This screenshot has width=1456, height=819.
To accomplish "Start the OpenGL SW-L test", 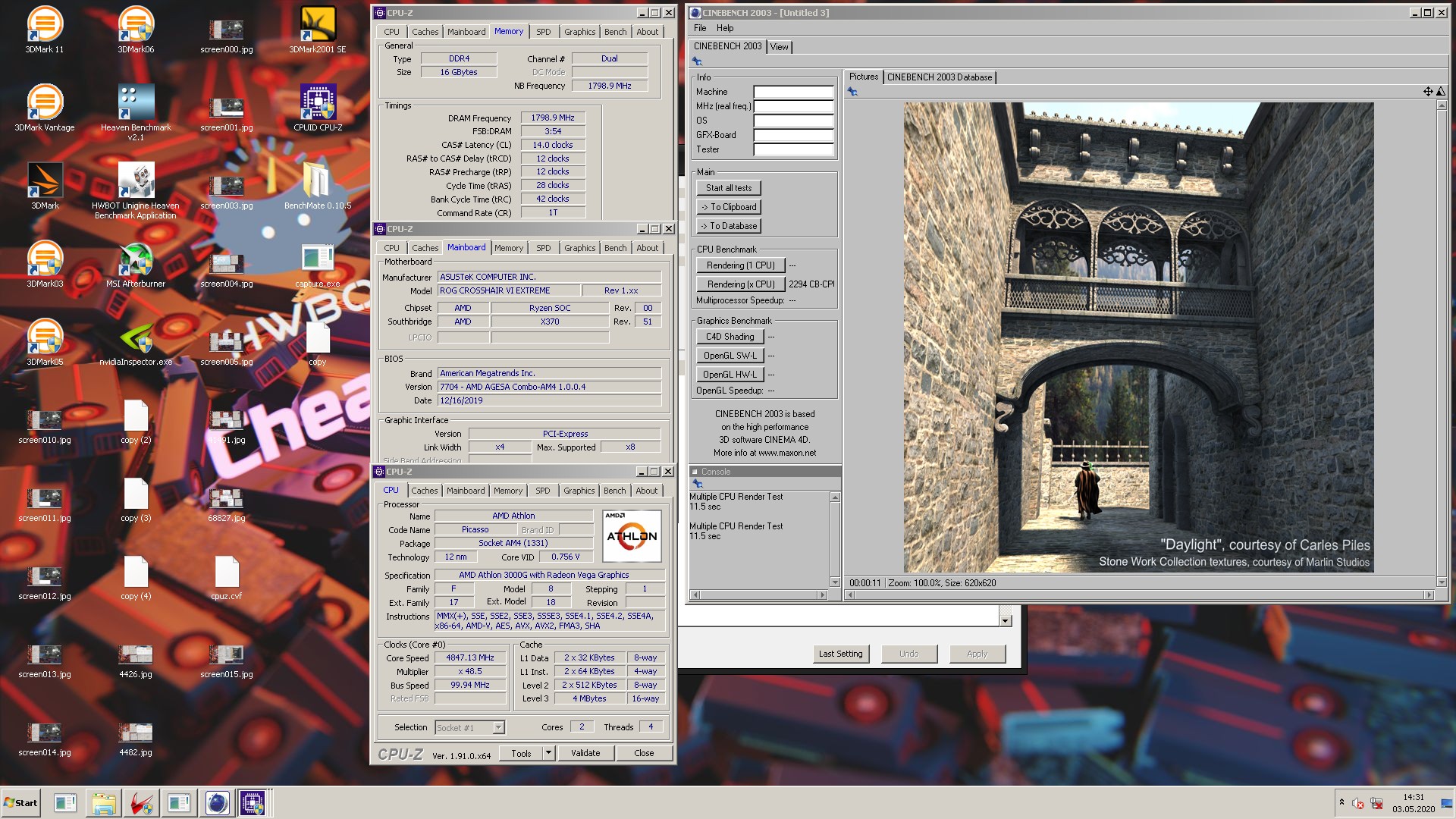I will point(730,356).
